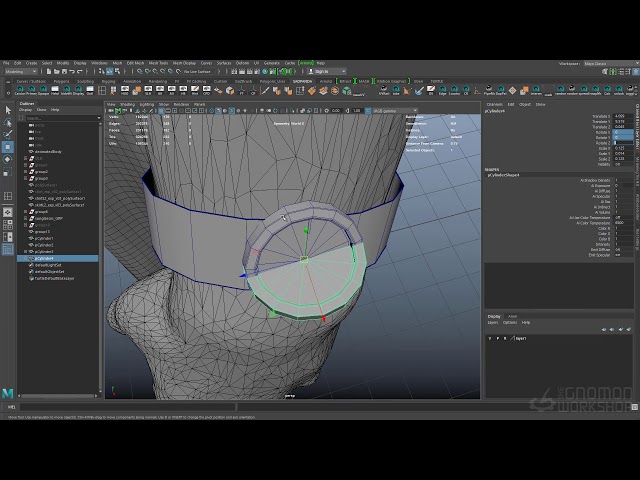640x480 pixels.
Task: Click the SLR camera shelf icon
Action: pos(148,90)
